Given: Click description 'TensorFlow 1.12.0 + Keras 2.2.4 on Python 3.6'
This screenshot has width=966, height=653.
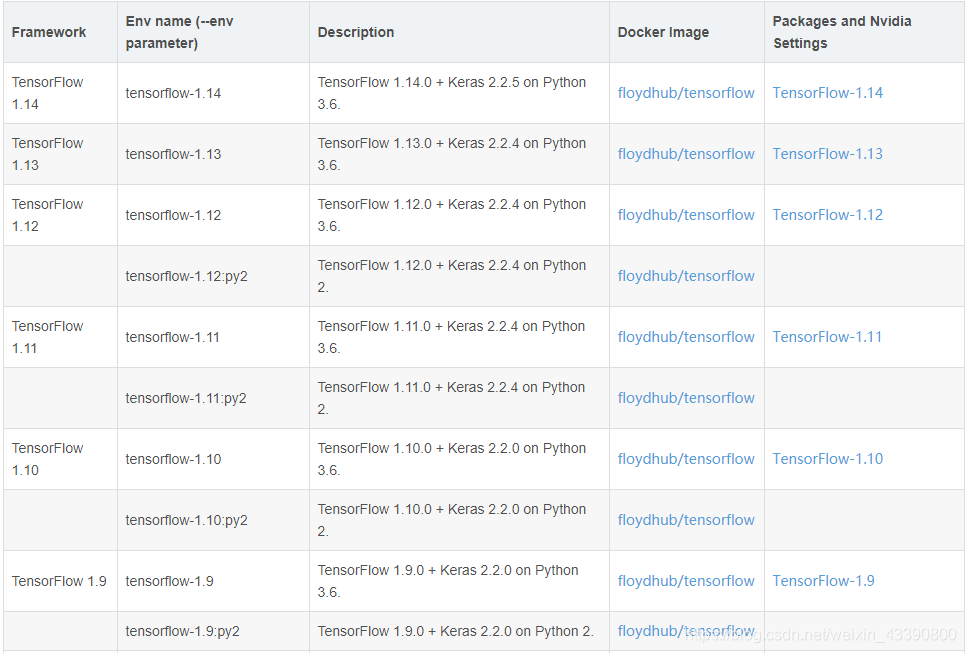Looking at the screenshot, I should (x=452, y=215).
